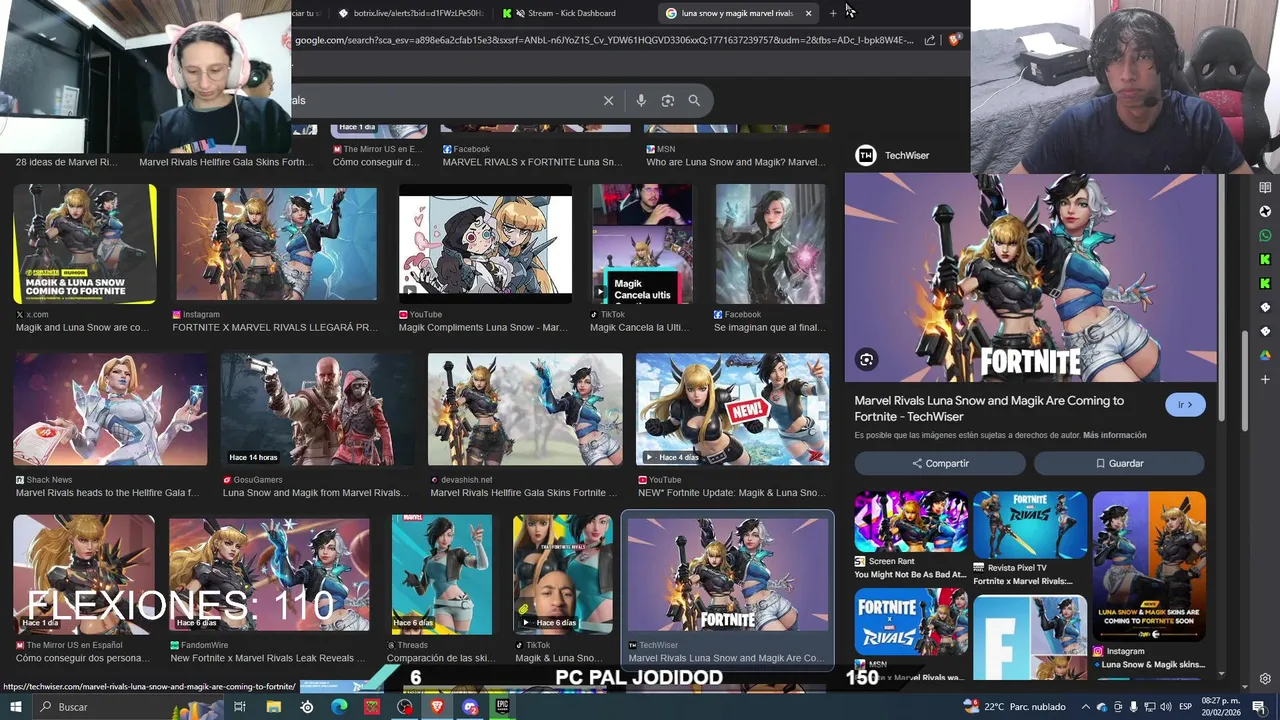Click the Compartir button
Image resolution: width=1280 pixels, height=720 pixels.
coord(940,463)
